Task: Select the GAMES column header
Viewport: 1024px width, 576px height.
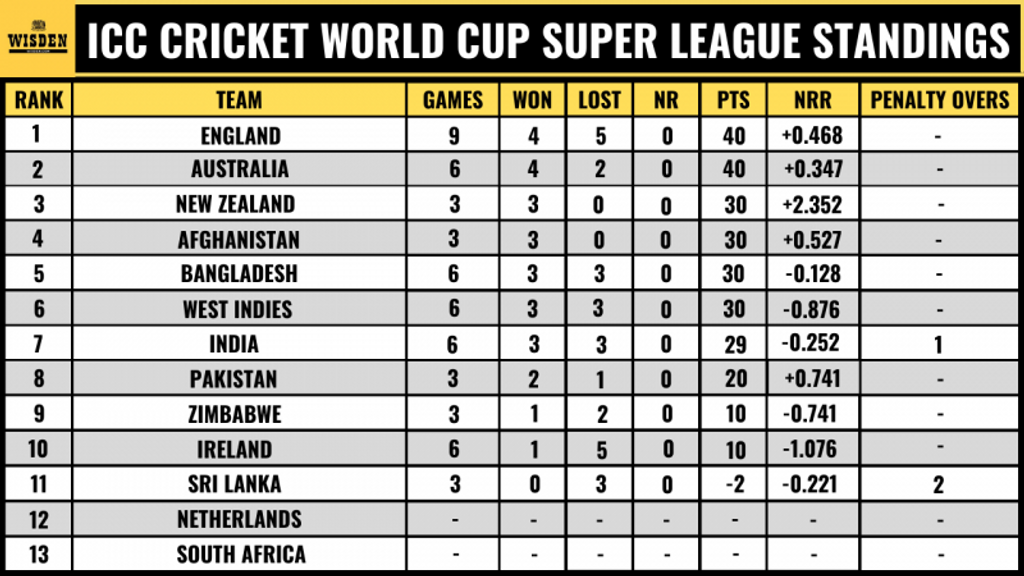Action: coord(453,100)
